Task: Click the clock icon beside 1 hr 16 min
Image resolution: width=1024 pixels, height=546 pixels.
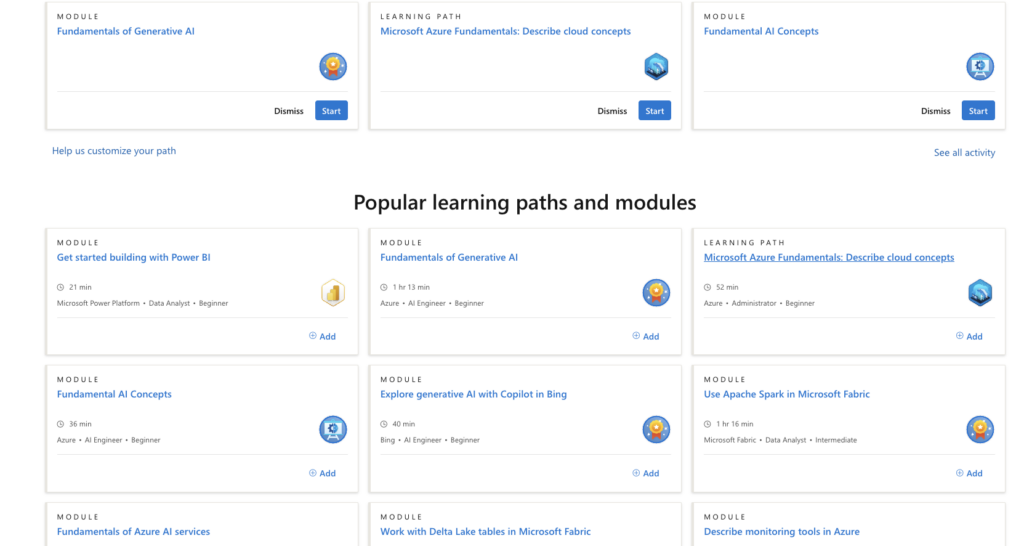Action: pos(707,425)
